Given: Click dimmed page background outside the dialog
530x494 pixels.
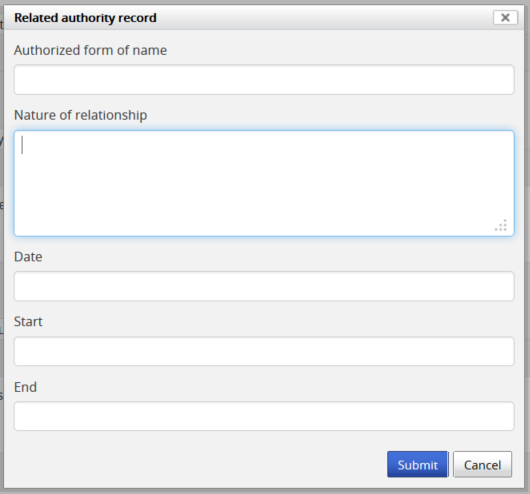Looking at the screenshot, I should tap(527, 247).
